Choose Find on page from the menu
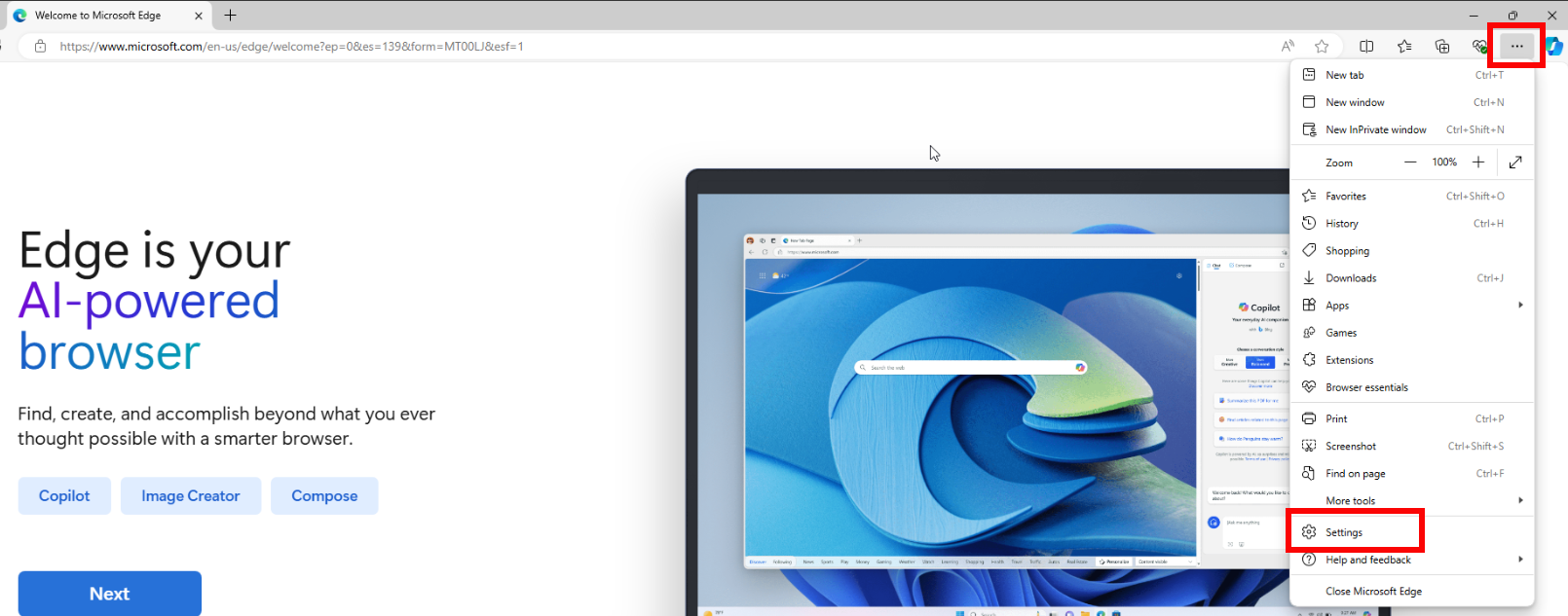This screenshot has height=616, width=1568. (x=1412, y=473)
